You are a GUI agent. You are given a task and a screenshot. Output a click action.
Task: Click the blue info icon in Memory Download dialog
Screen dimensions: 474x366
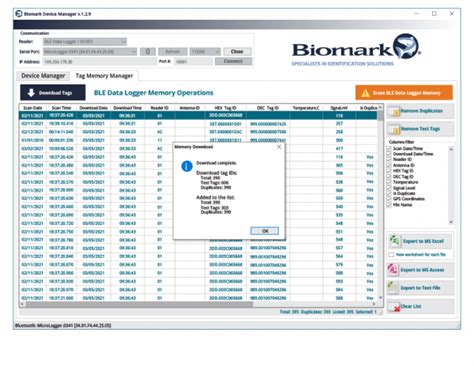coord(187,166)
